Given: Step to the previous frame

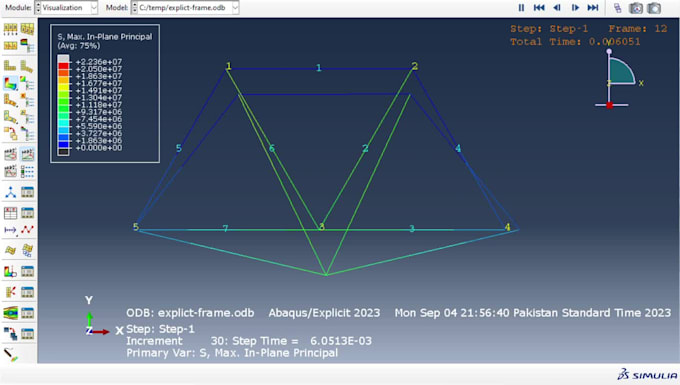Looking at the screenshot, I should click(x=557, y=7).
